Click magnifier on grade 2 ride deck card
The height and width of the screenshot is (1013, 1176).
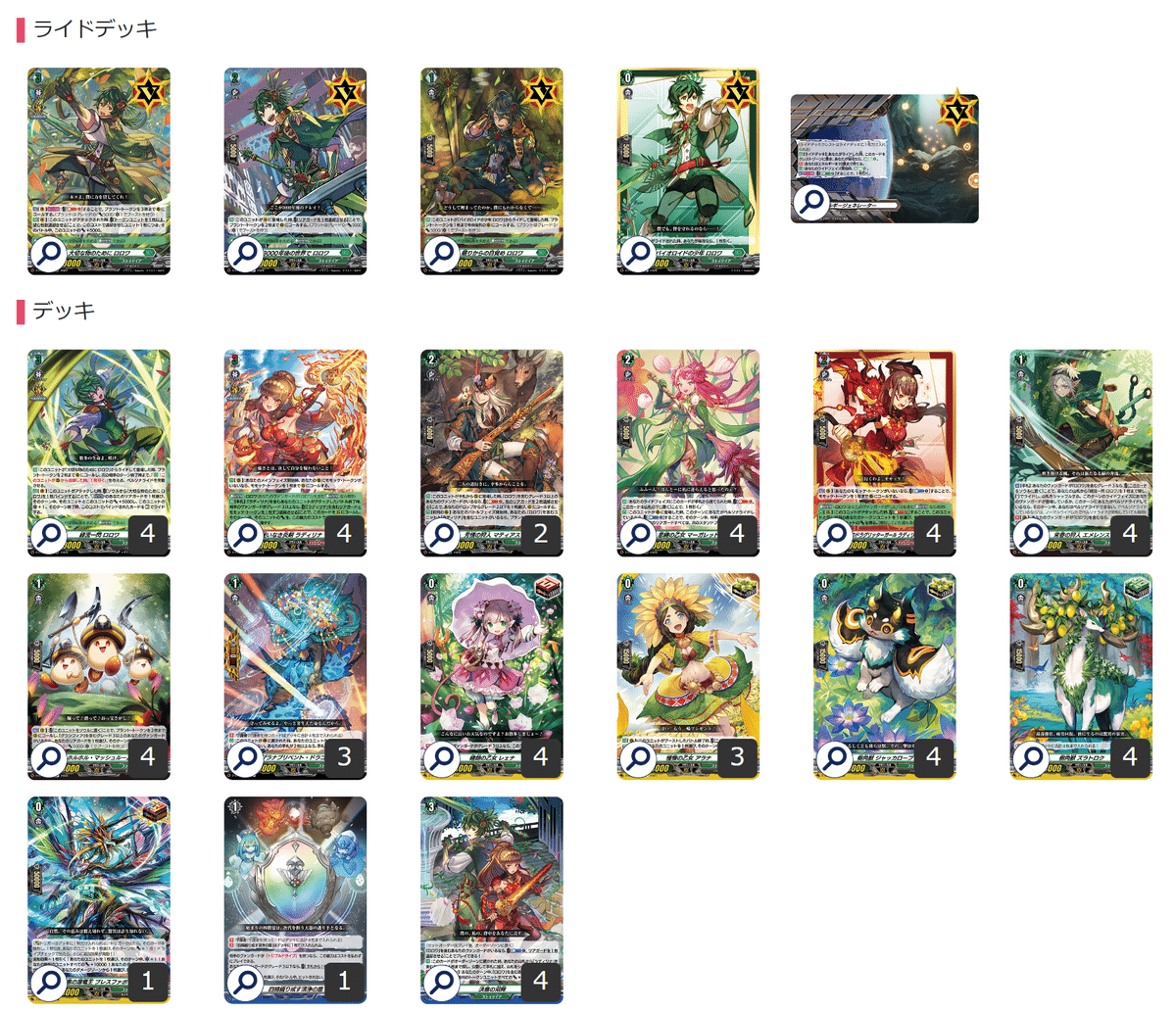pos(245,253)
